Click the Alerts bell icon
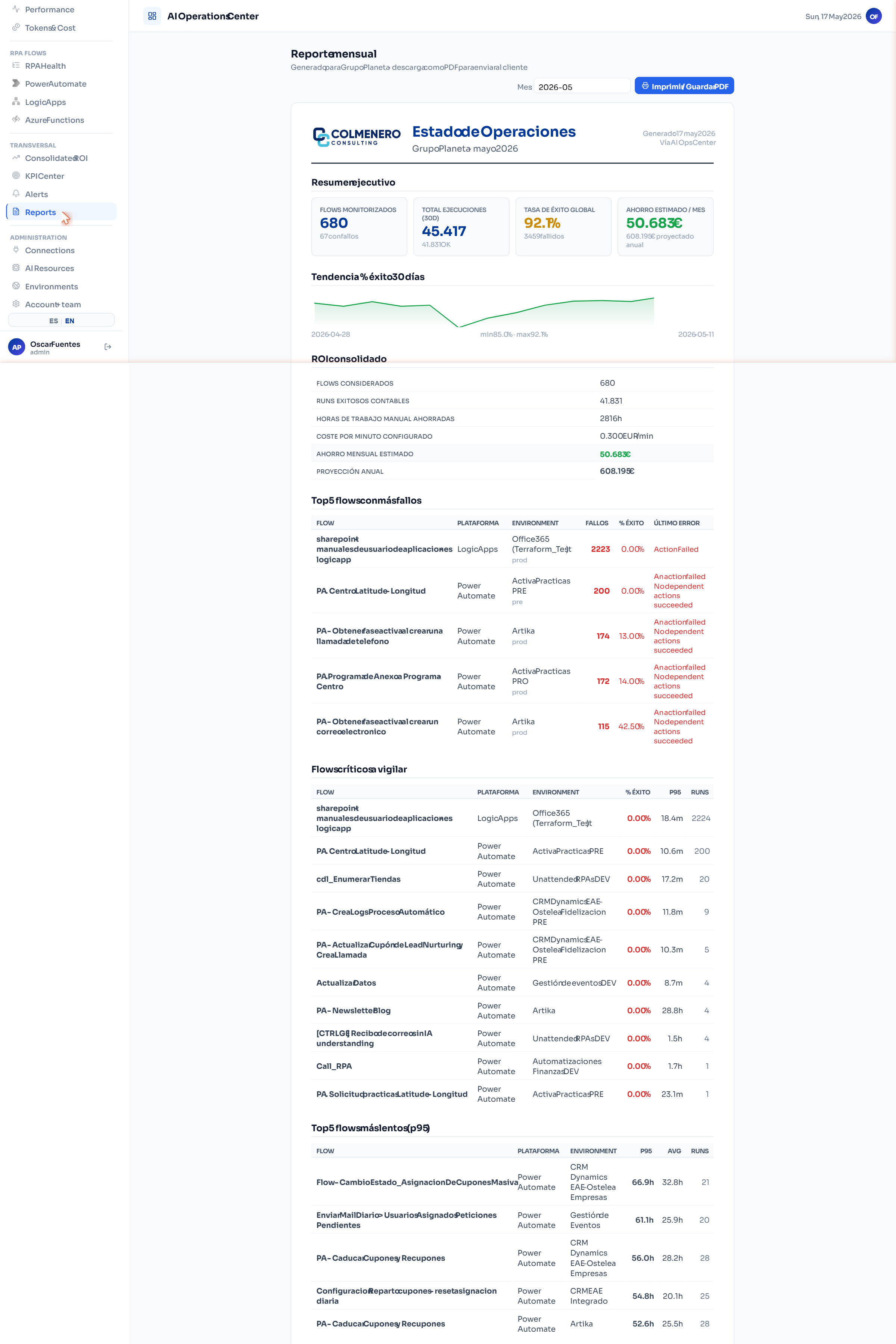Viewport: 896px width, 1344px height. [x=16, y=193]
